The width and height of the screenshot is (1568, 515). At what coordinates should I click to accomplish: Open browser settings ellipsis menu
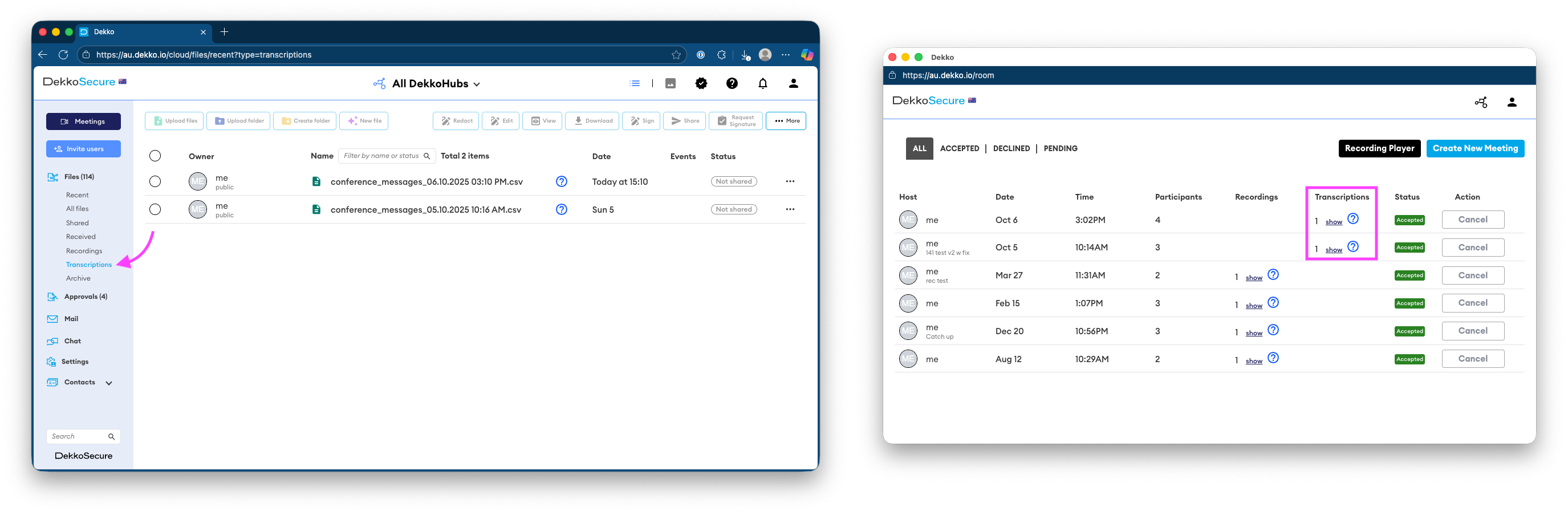[785, 55]
